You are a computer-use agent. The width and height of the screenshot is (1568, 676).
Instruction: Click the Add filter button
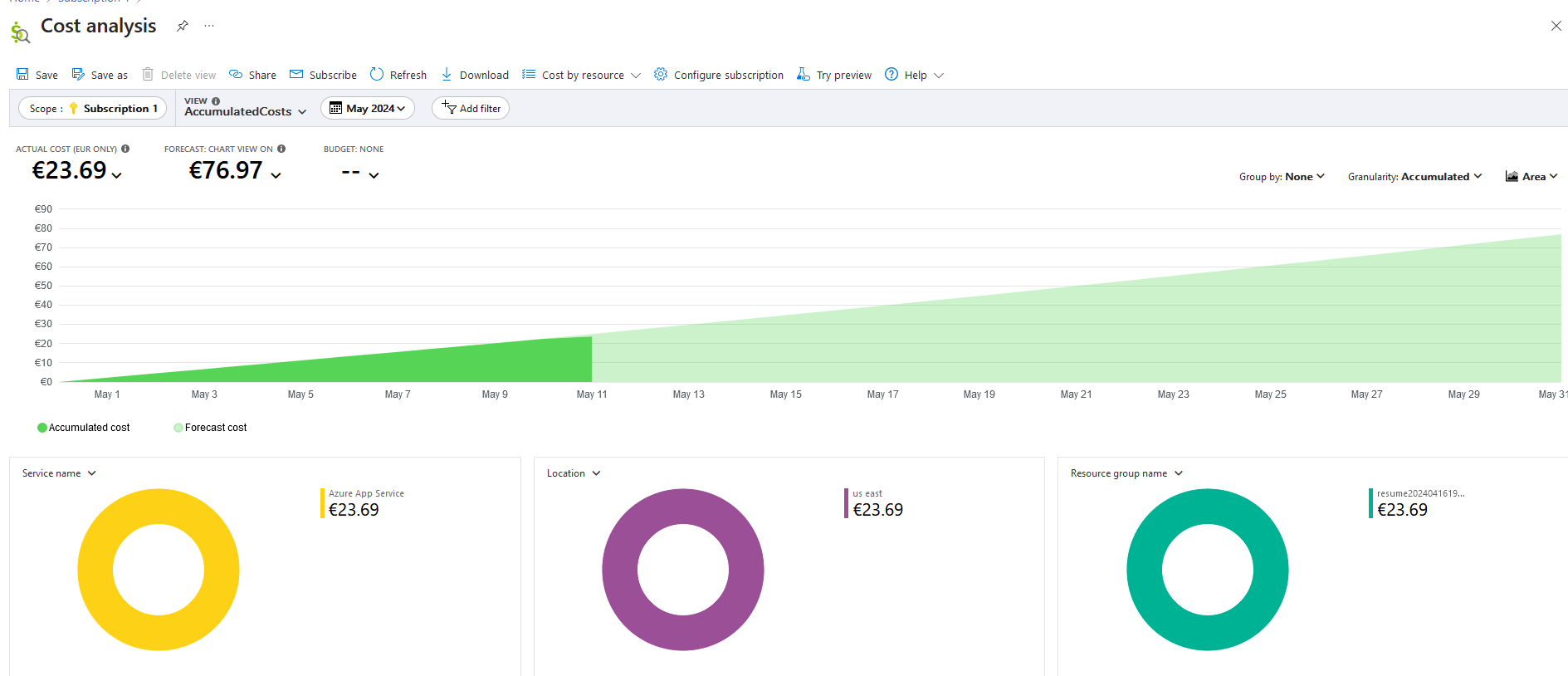click(x=471, y=108)
